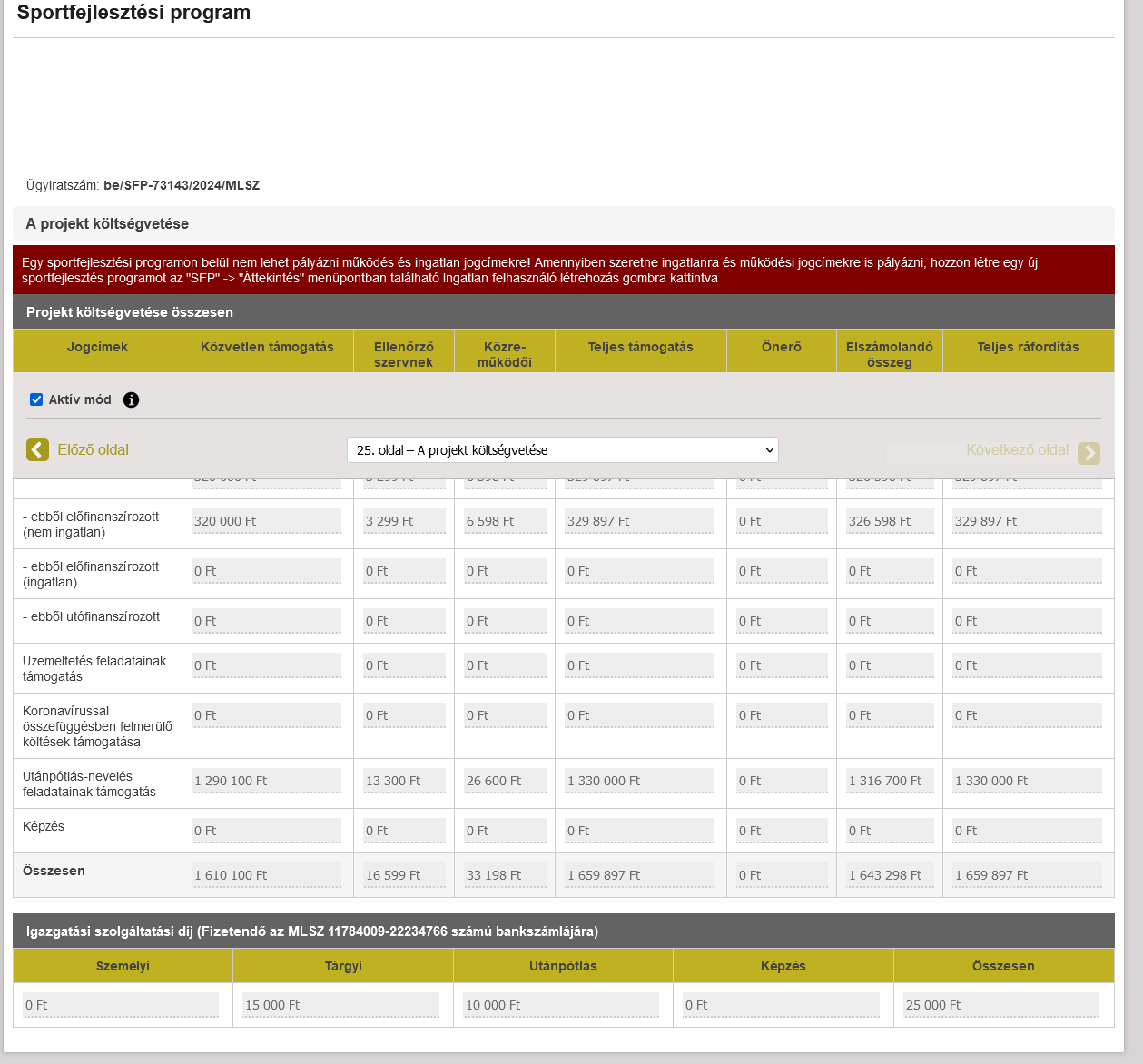The height and width of the screenshot is (1064, 1143).
Task: Click the file number be/SFP-73143/2024/MLSZ
Action: [x=182, y=185]
